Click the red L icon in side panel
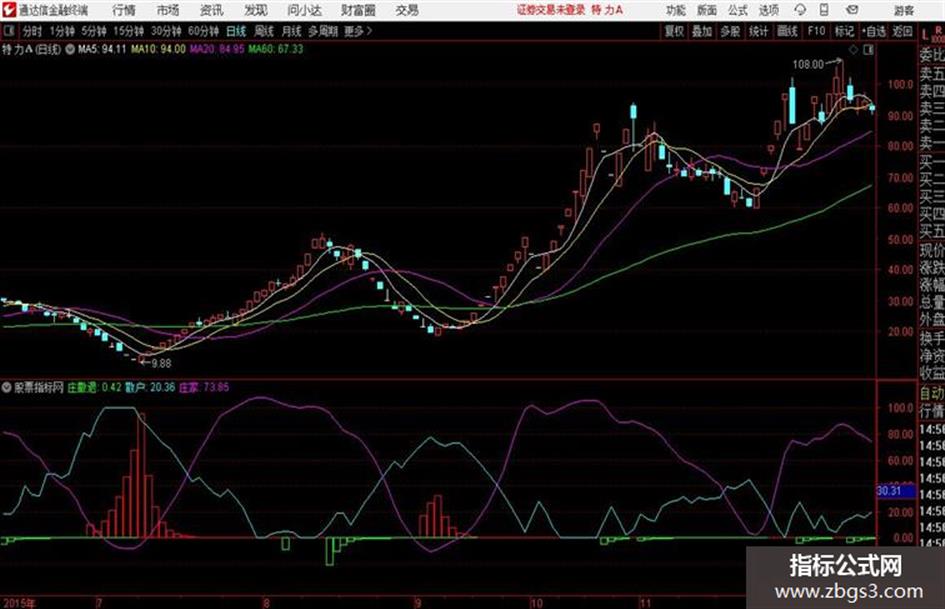This screenshot has height=609, width=945. 925,35
